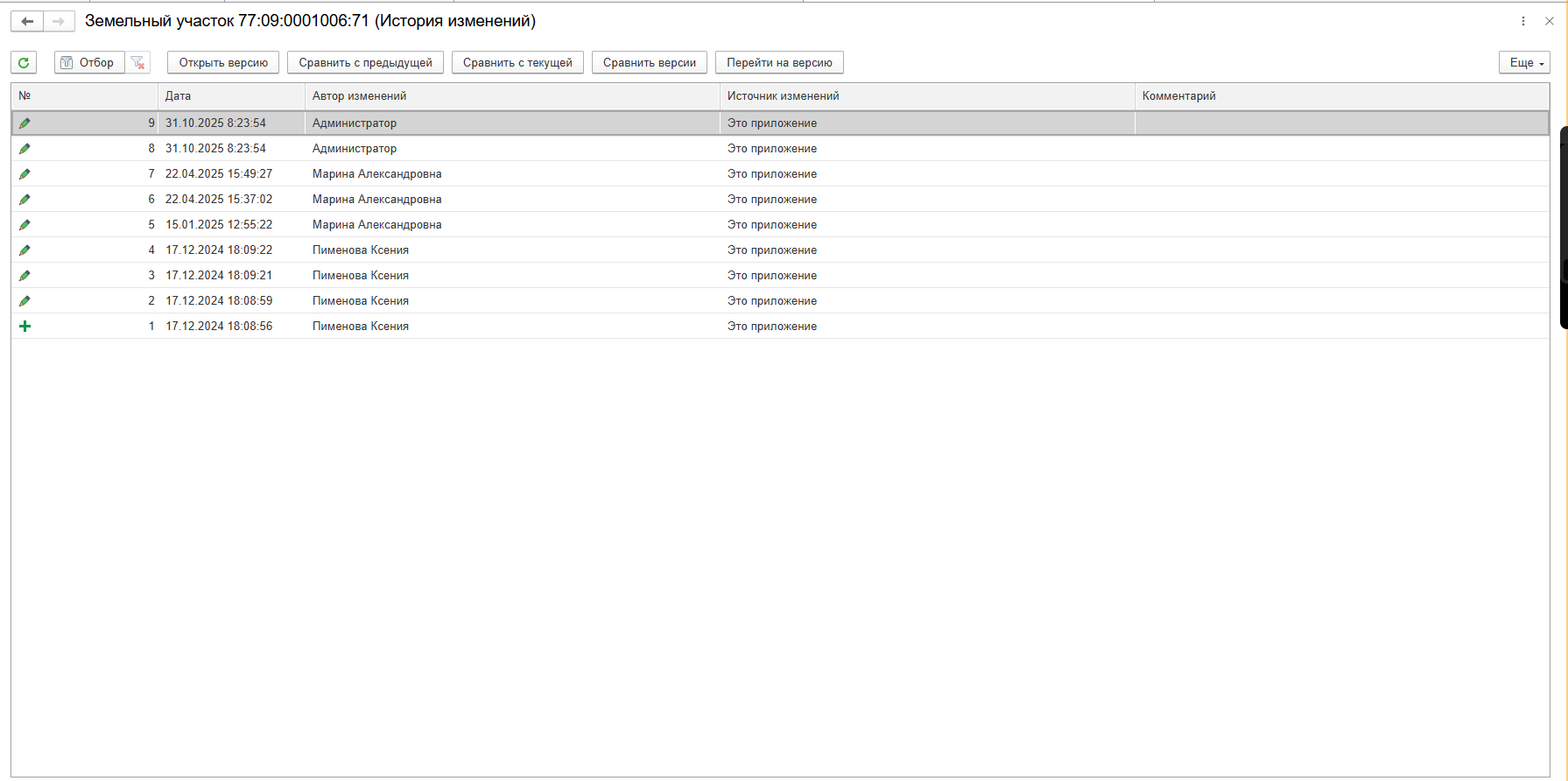The height and width of the screenshot is (781, 1568).
Task: Clear the filter with the funnel-cross icon
Action: point(137,62)
